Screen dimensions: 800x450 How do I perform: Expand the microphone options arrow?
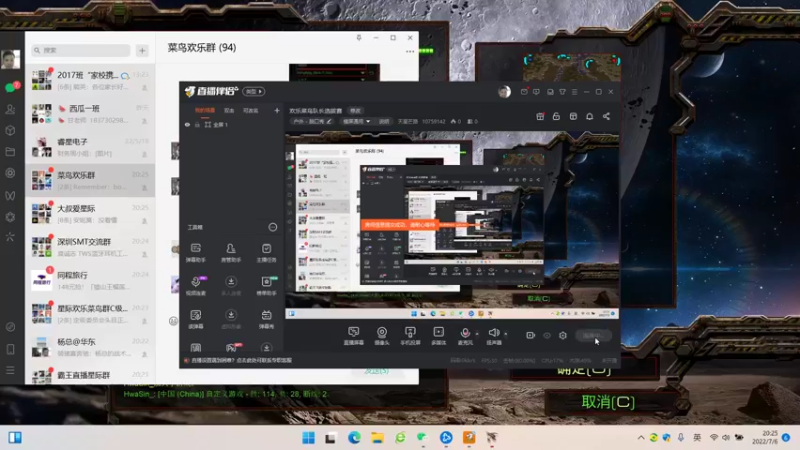477,334
